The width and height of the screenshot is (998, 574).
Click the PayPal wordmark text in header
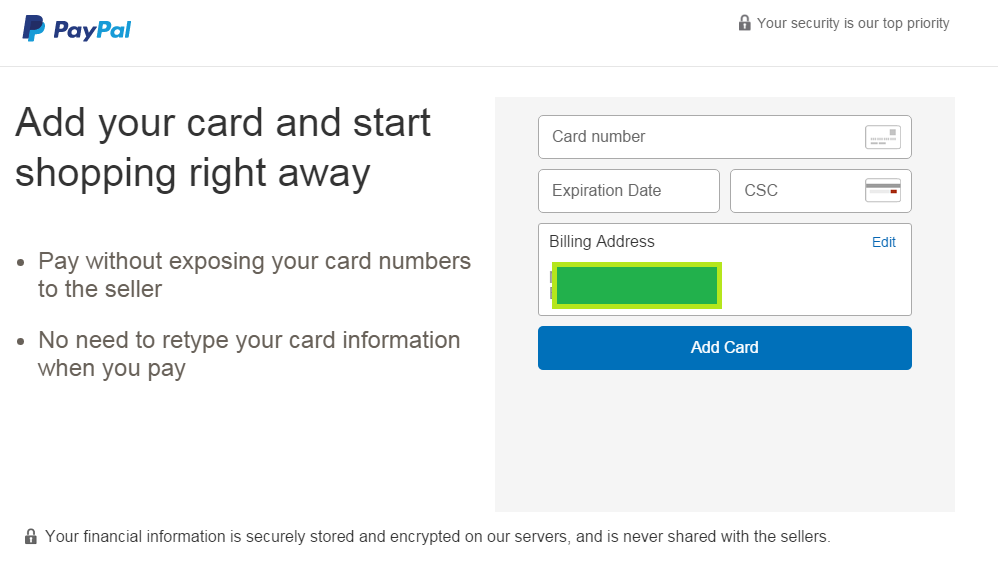coord(92,30)
